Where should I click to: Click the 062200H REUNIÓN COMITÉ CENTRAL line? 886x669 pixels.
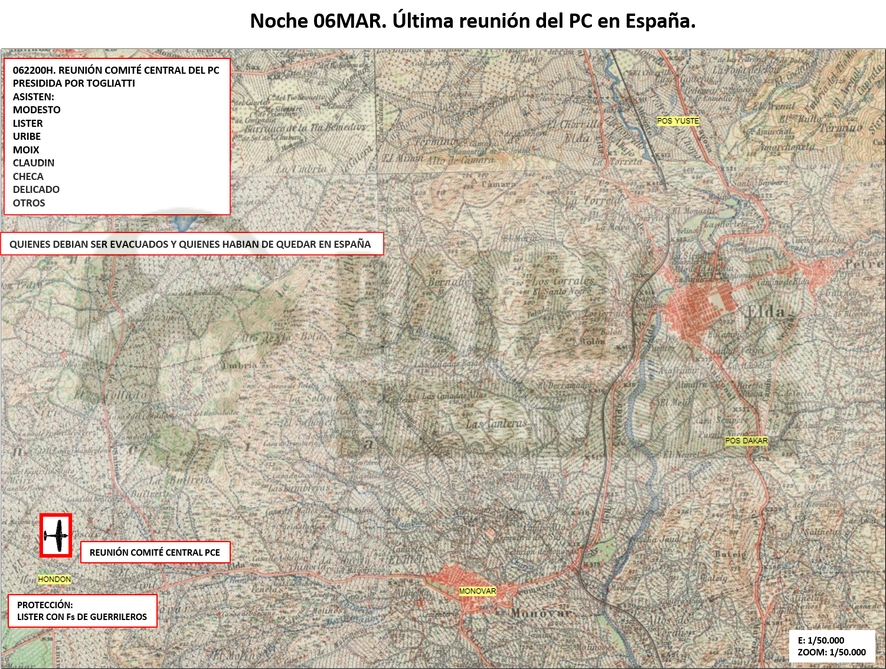point(116,70)
